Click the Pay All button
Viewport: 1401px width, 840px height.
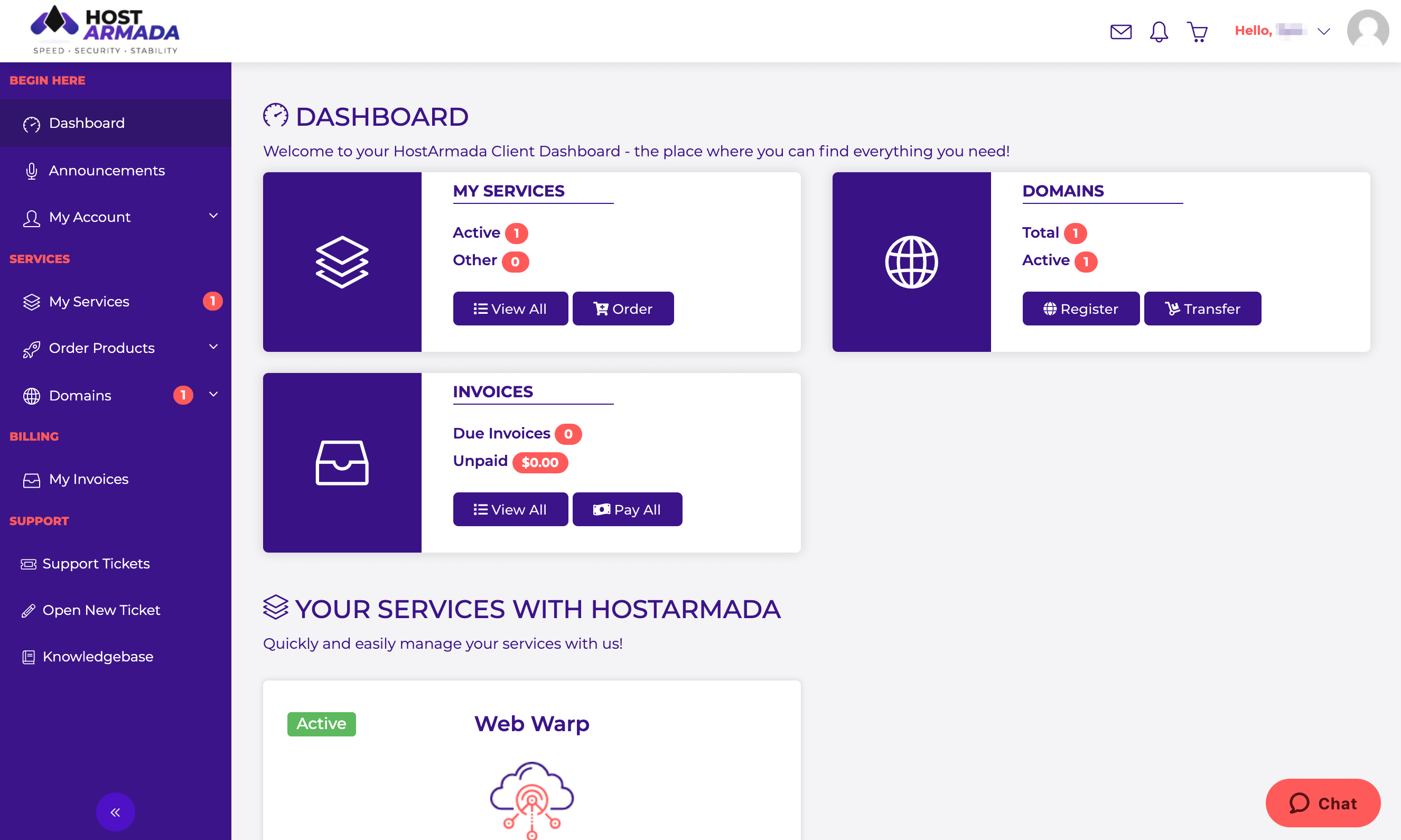pyautogui.click(x=627, y=509)
